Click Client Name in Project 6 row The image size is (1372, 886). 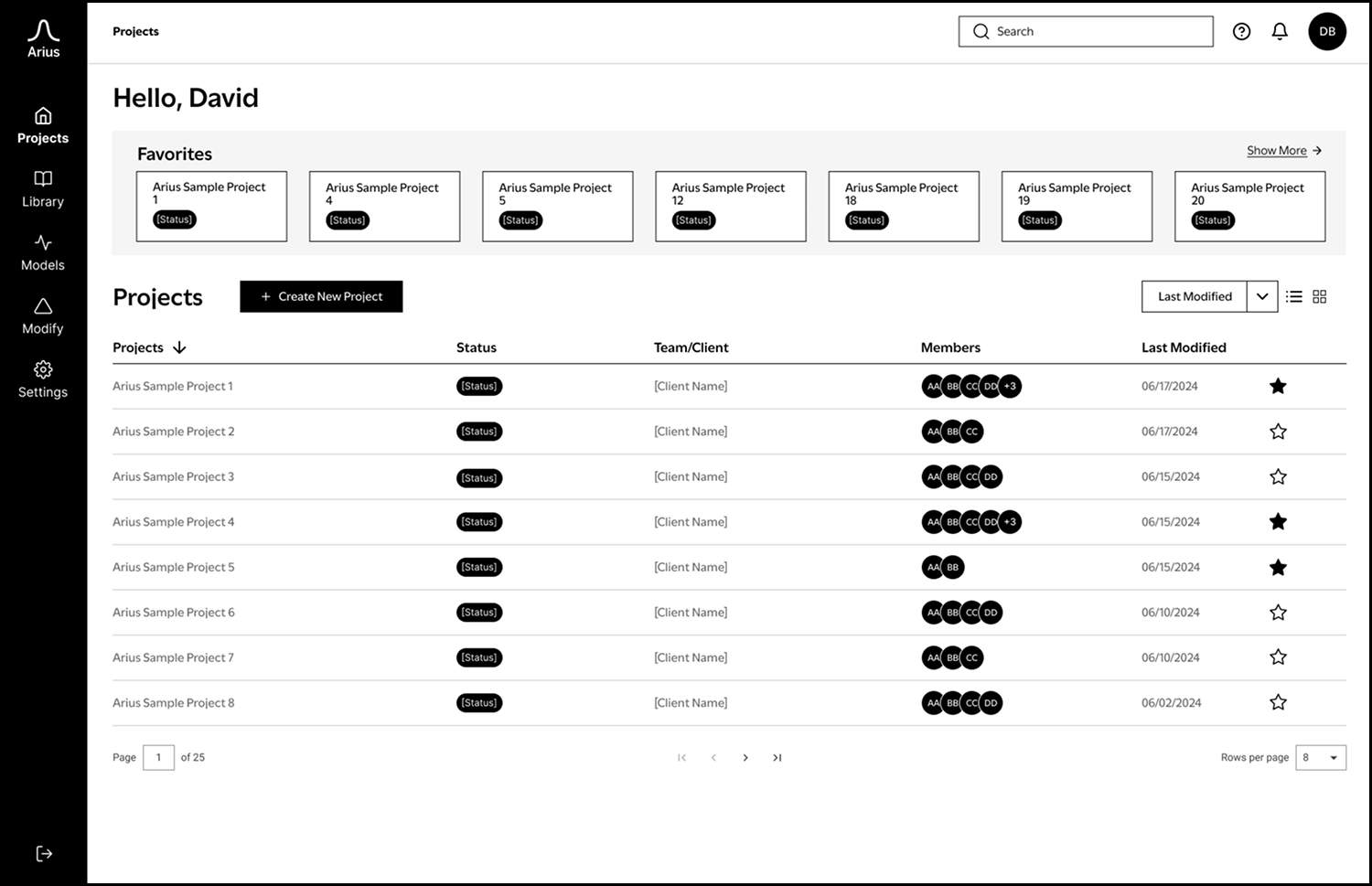691,613
